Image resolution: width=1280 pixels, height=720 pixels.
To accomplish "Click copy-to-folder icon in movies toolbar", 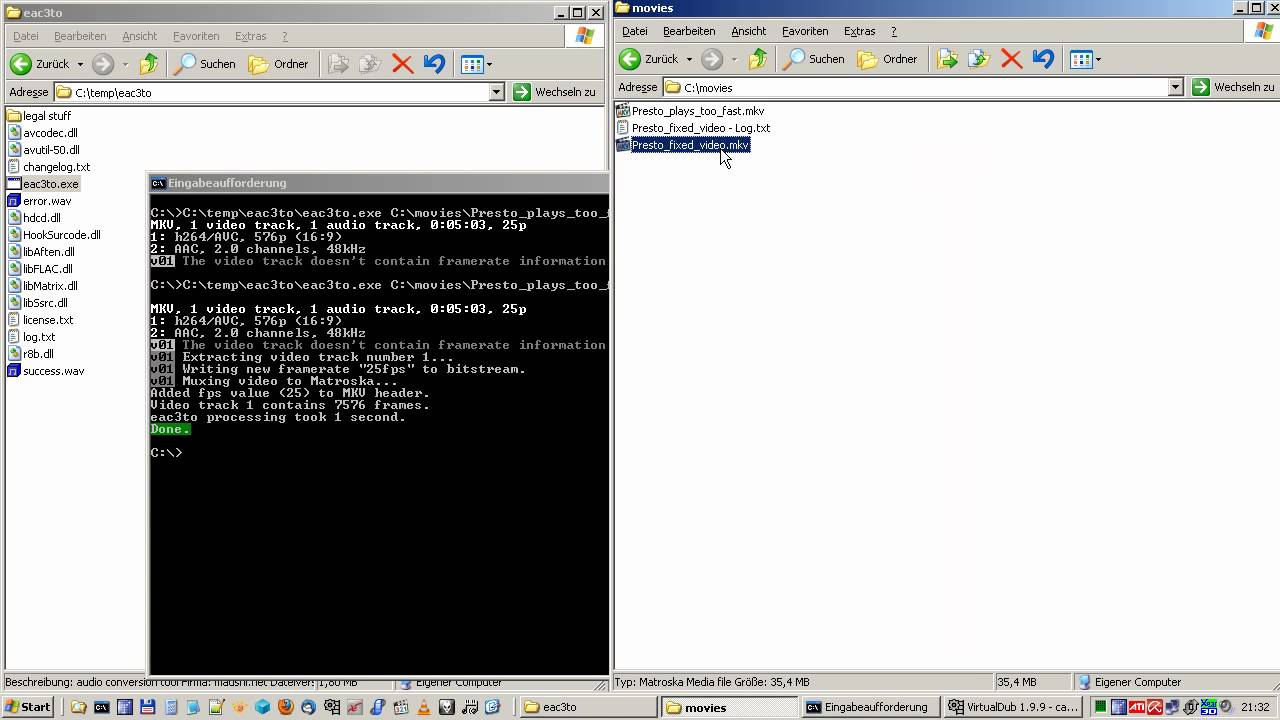I will [x=979, y=59].
